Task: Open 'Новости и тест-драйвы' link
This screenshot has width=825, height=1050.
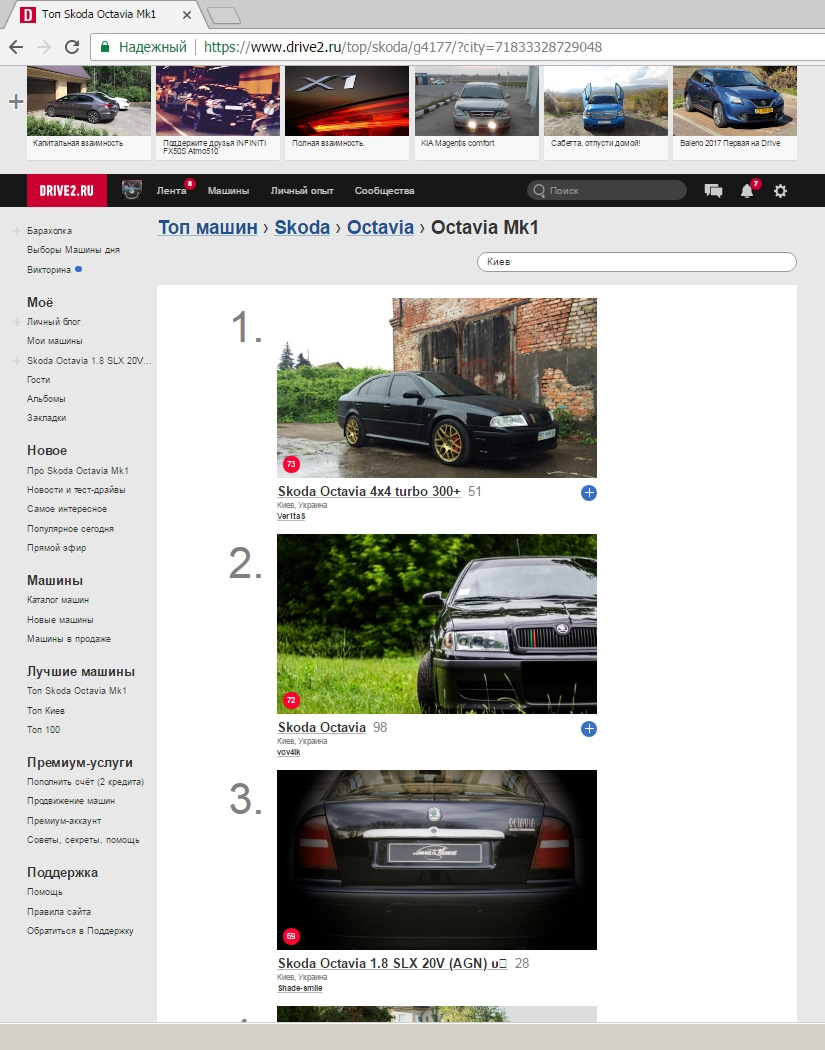Action: tap(76, 490)
